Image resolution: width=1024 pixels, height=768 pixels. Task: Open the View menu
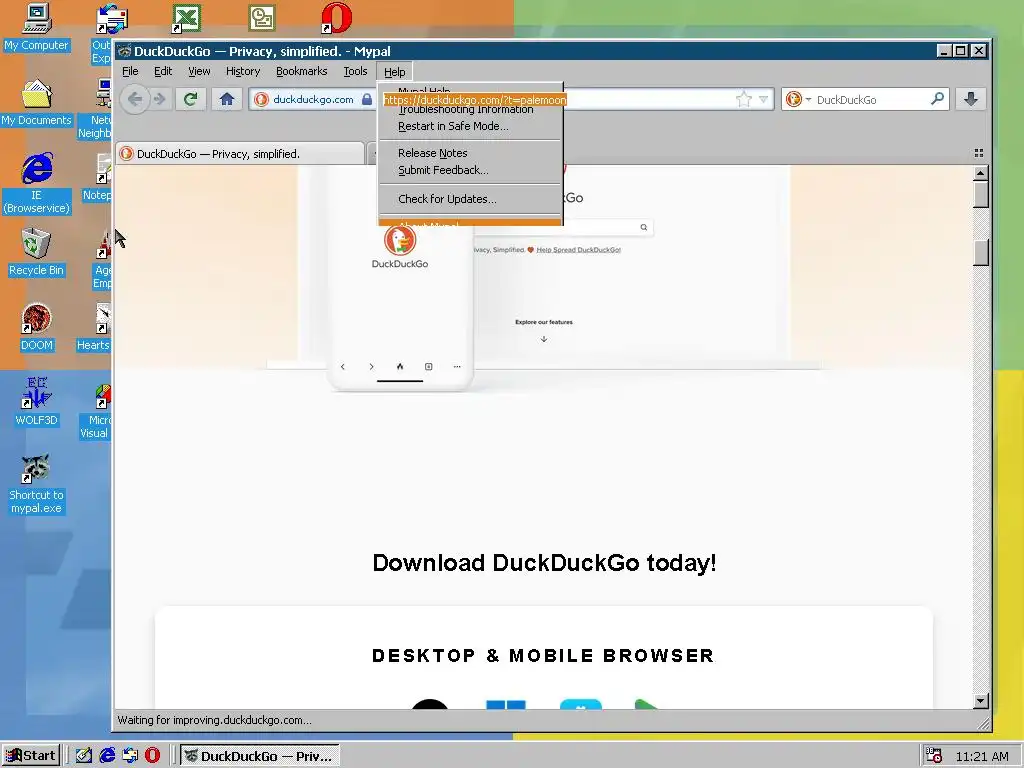199,71
